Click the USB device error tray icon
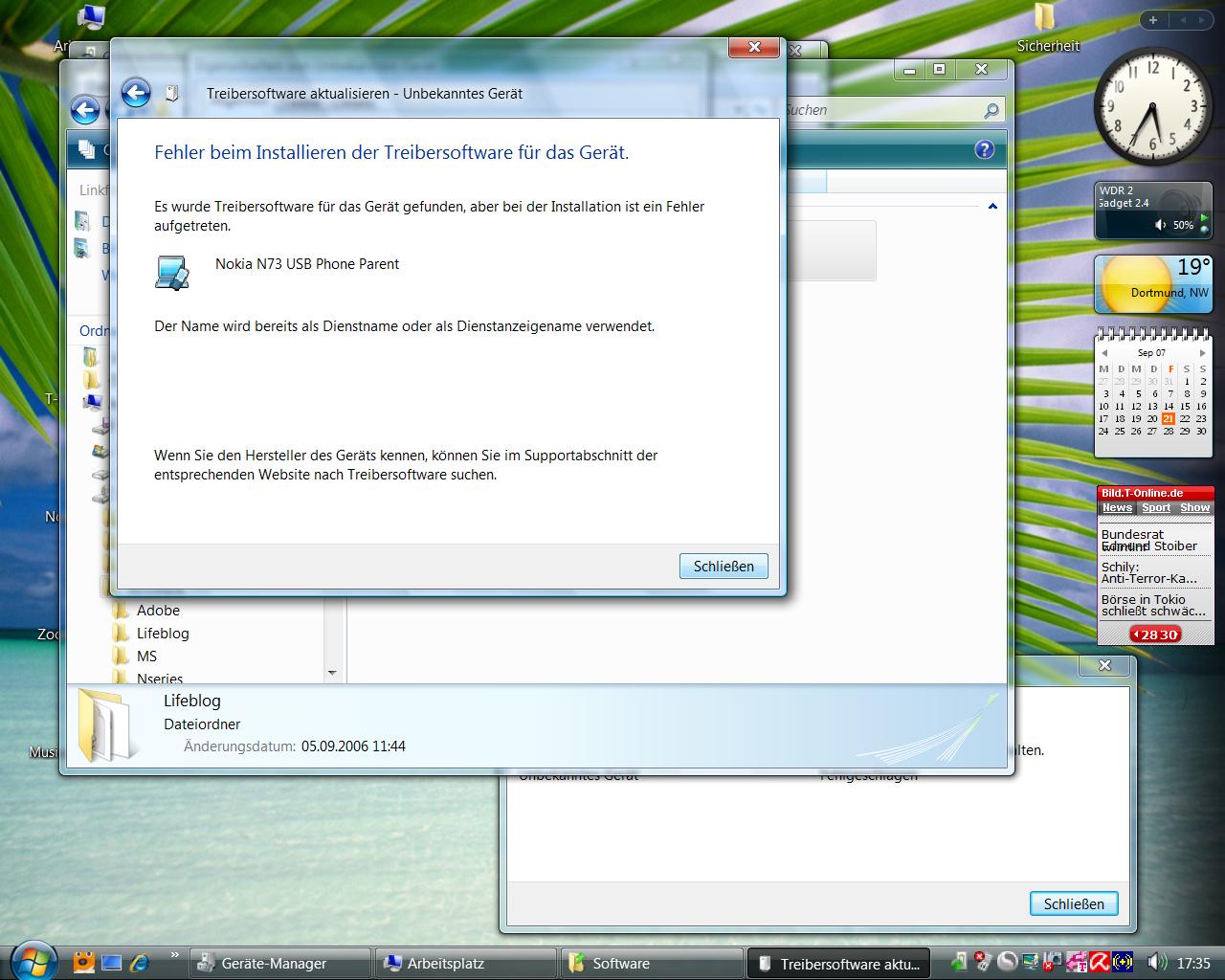 [x=983, y=963]
